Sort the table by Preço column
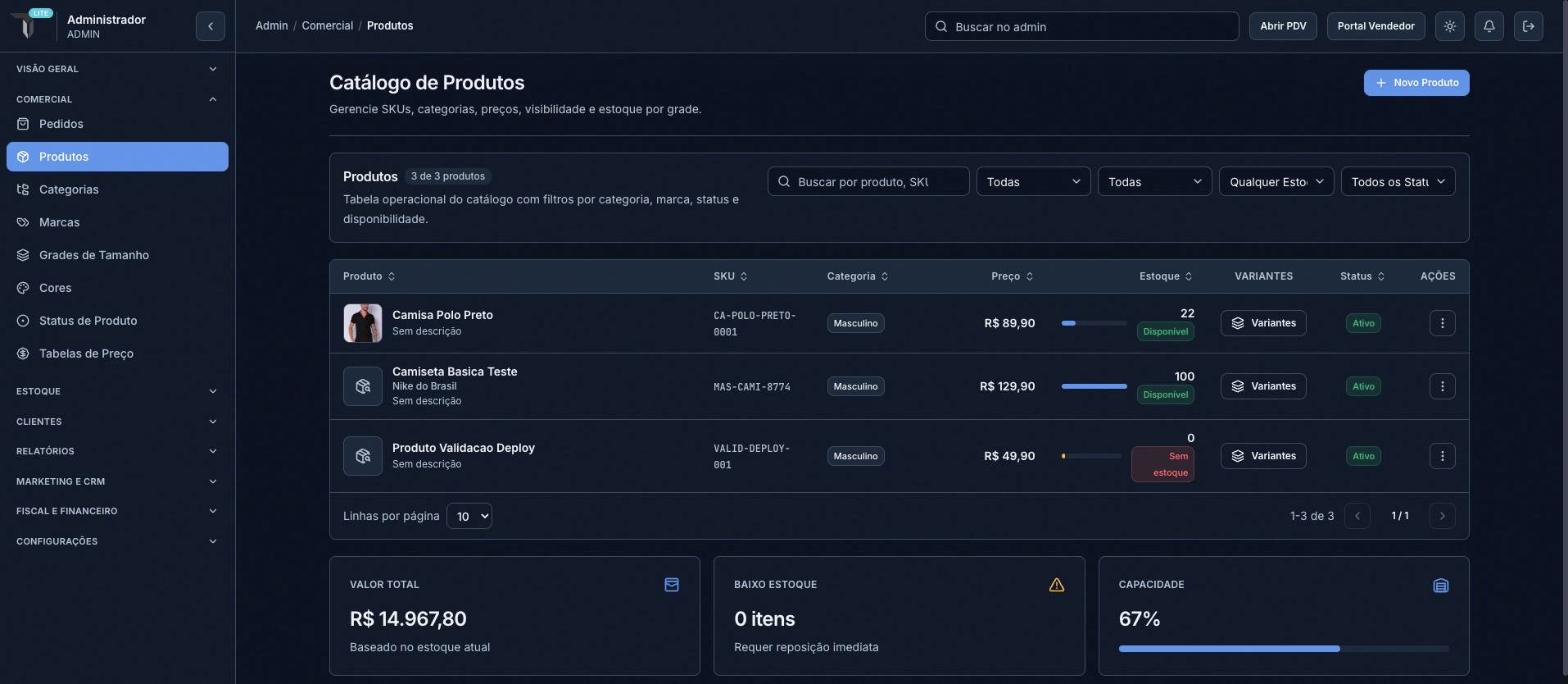This screenshot has height=684, width=1568. (x=1012, y=276)
